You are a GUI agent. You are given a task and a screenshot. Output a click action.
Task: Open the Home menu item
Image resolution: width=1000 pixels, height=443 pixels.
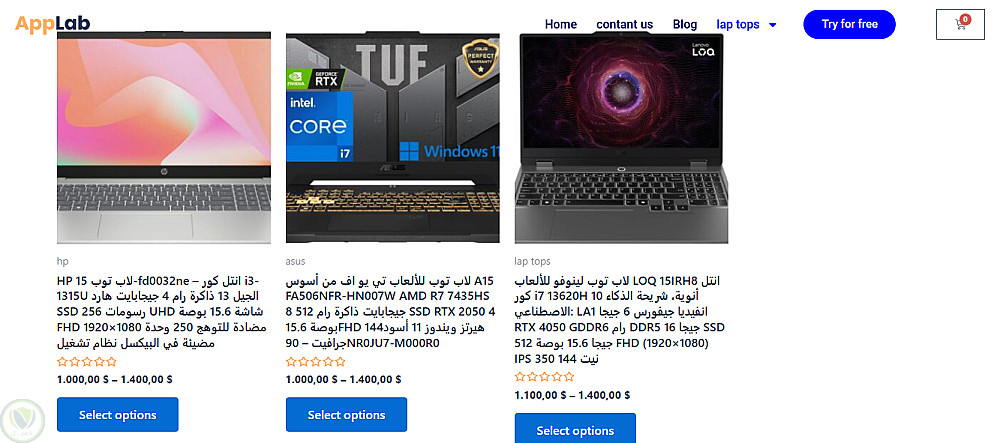point(561,24)
